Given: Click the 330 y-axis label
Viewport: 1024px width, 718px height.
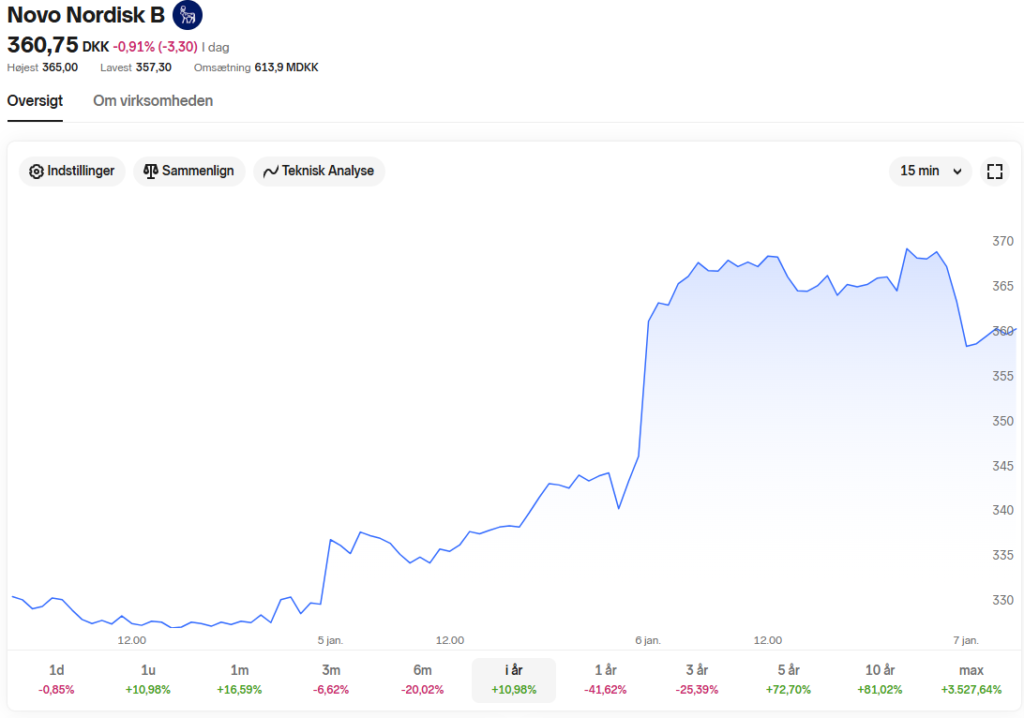Looking at the screenshot, I should point(1002,600).
